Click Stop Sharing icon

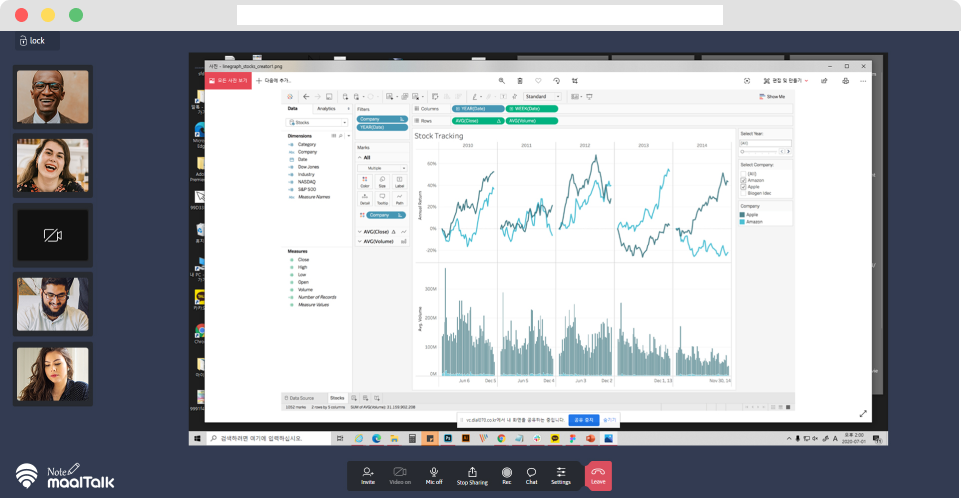point(471,474)
